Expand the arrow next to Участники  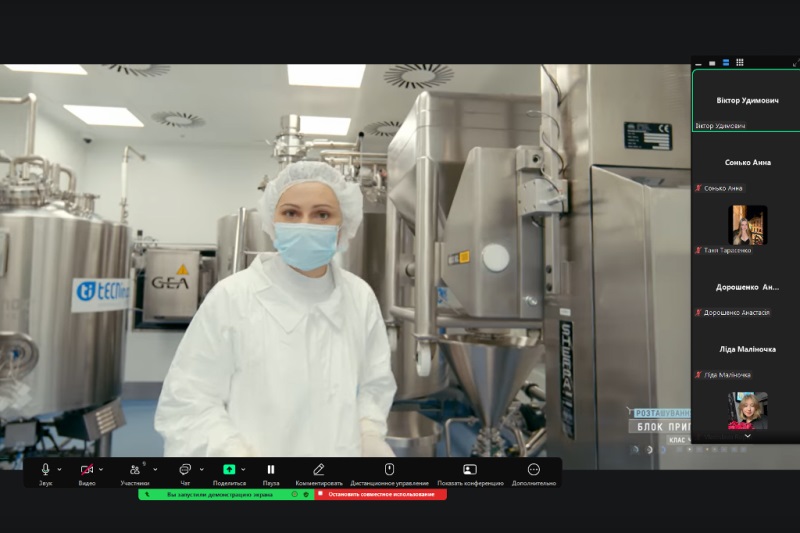point(155,470)
